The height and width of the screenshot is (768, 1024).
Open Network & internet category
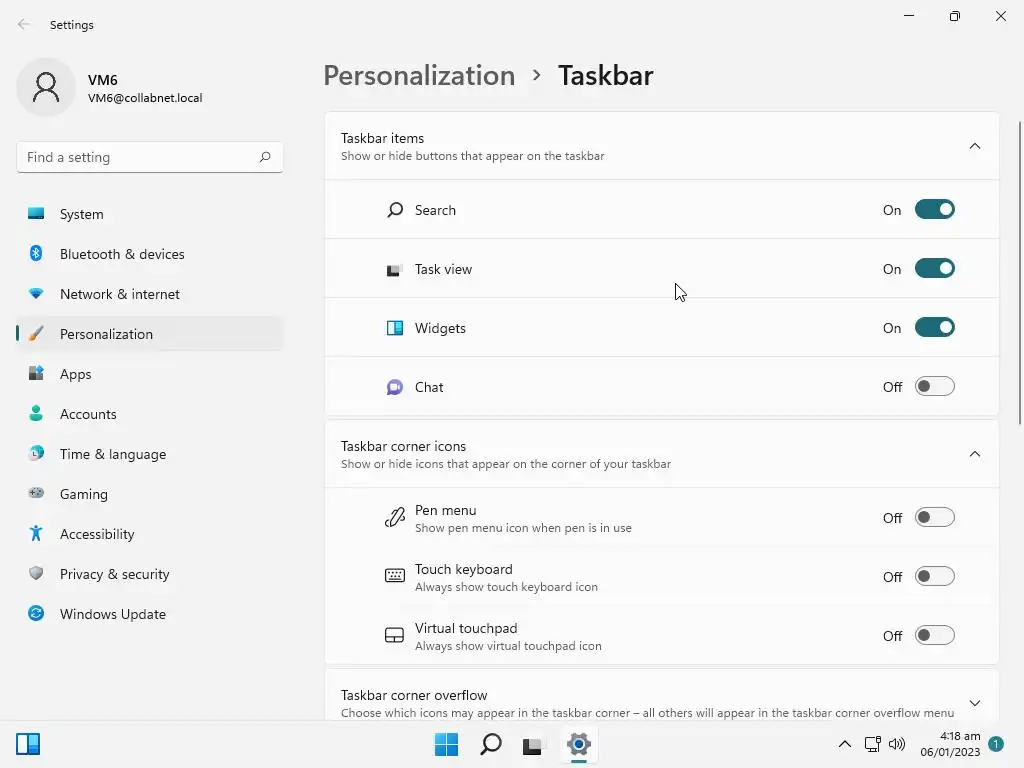click(x=150, y=294)
